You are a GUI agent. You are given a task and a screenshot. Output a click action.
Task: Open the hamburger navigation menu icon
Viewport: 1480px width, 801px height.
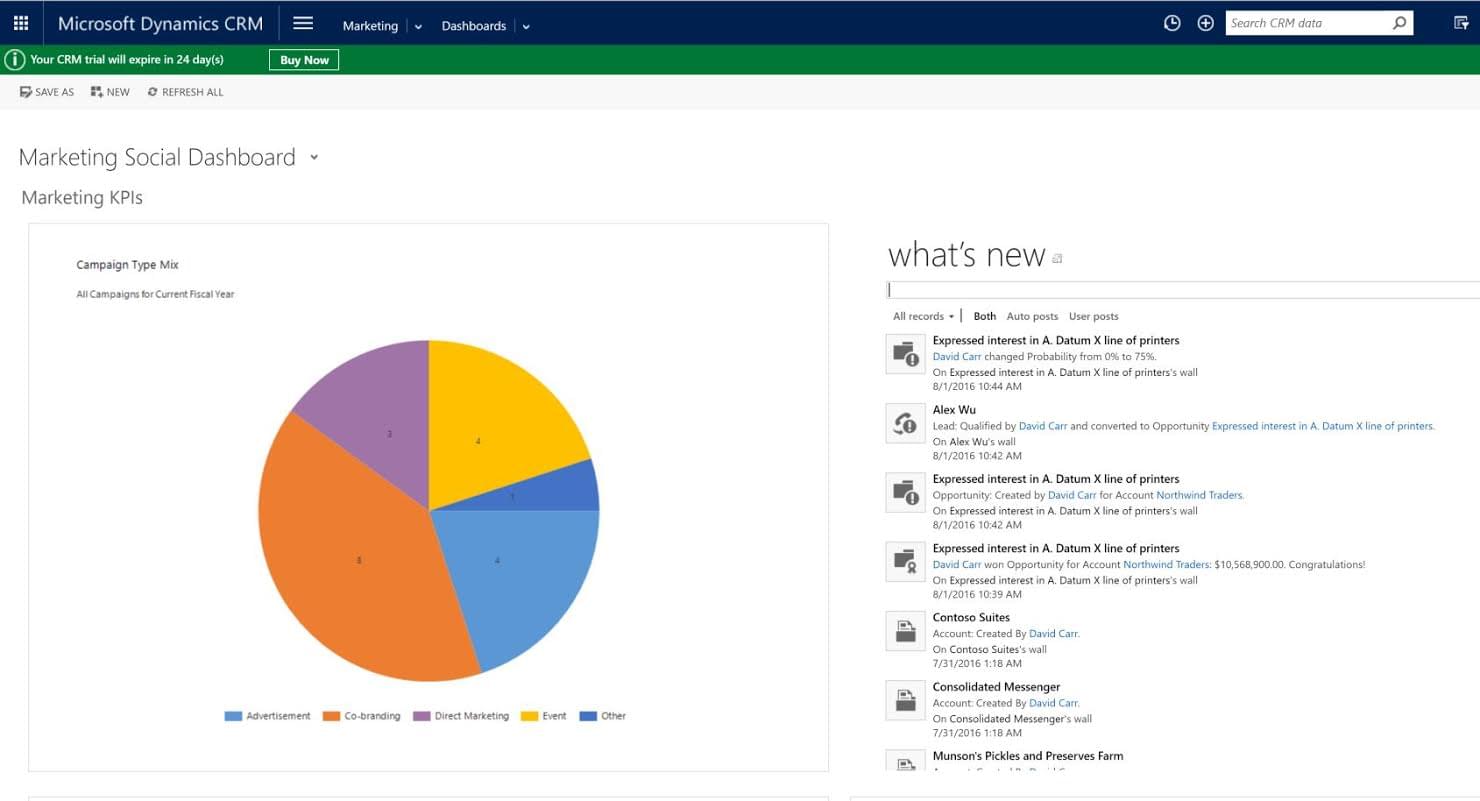(x=303, y=24)
